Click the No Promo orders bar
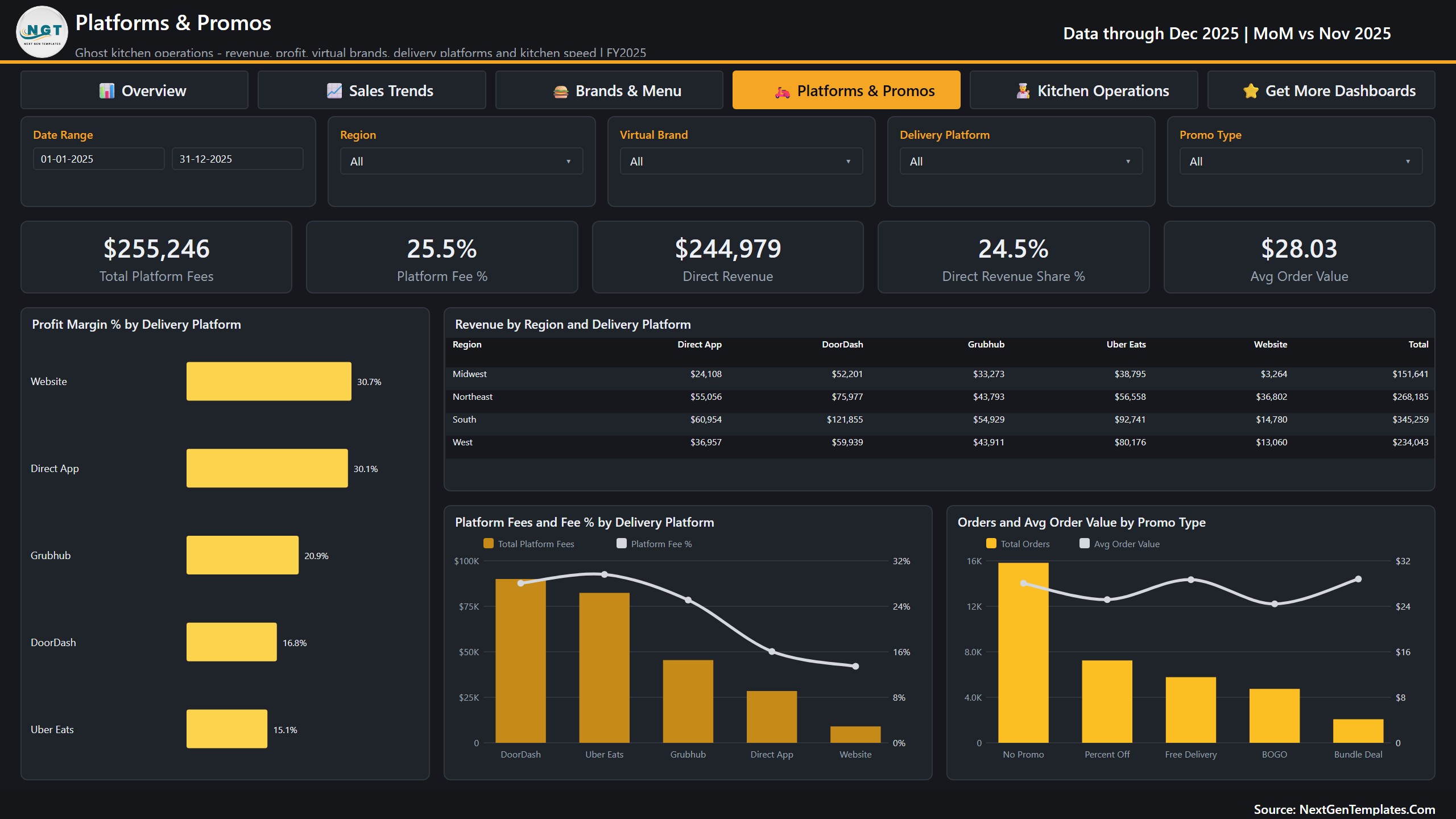Screen dimensions: 1456x819 [1024, 653]
